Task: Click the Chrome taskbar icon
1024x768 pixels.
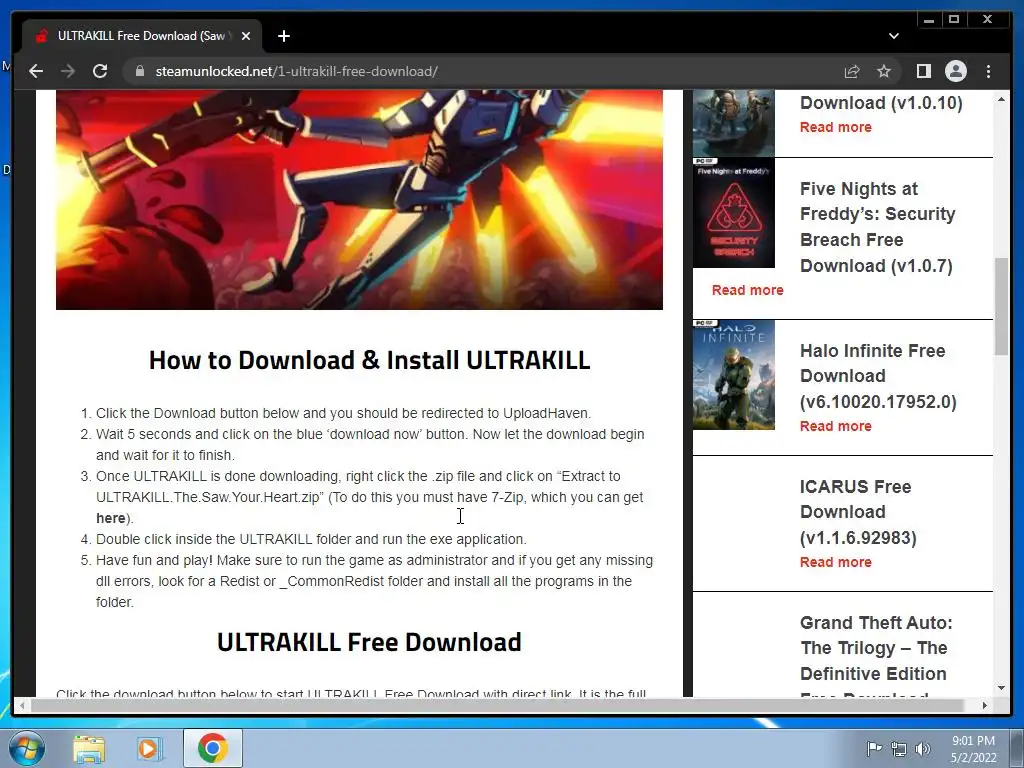Action: tap(212, 748)
